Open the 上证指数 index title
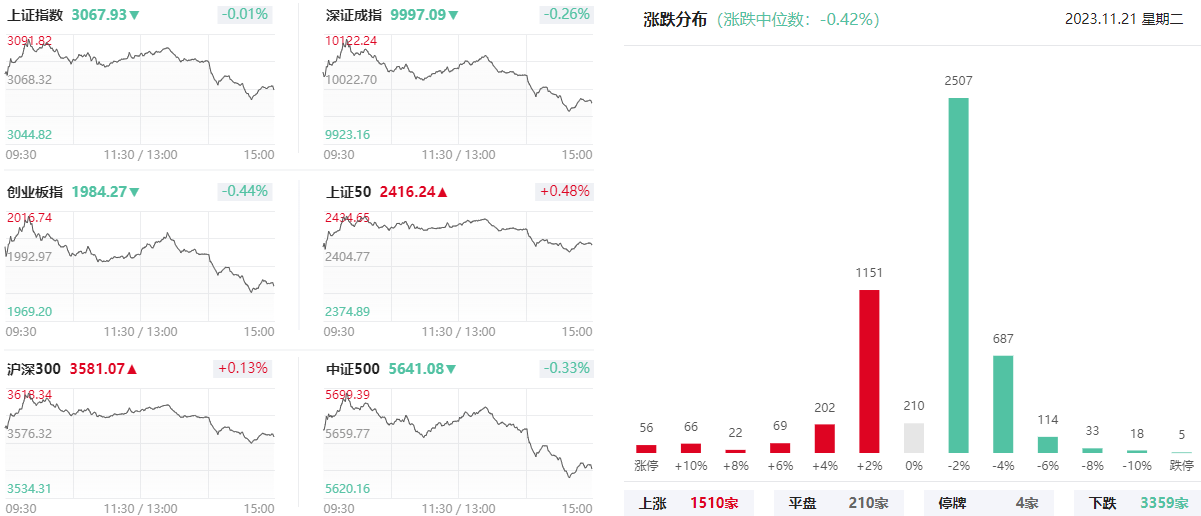The image size is (1201, 516). [35, 15]
